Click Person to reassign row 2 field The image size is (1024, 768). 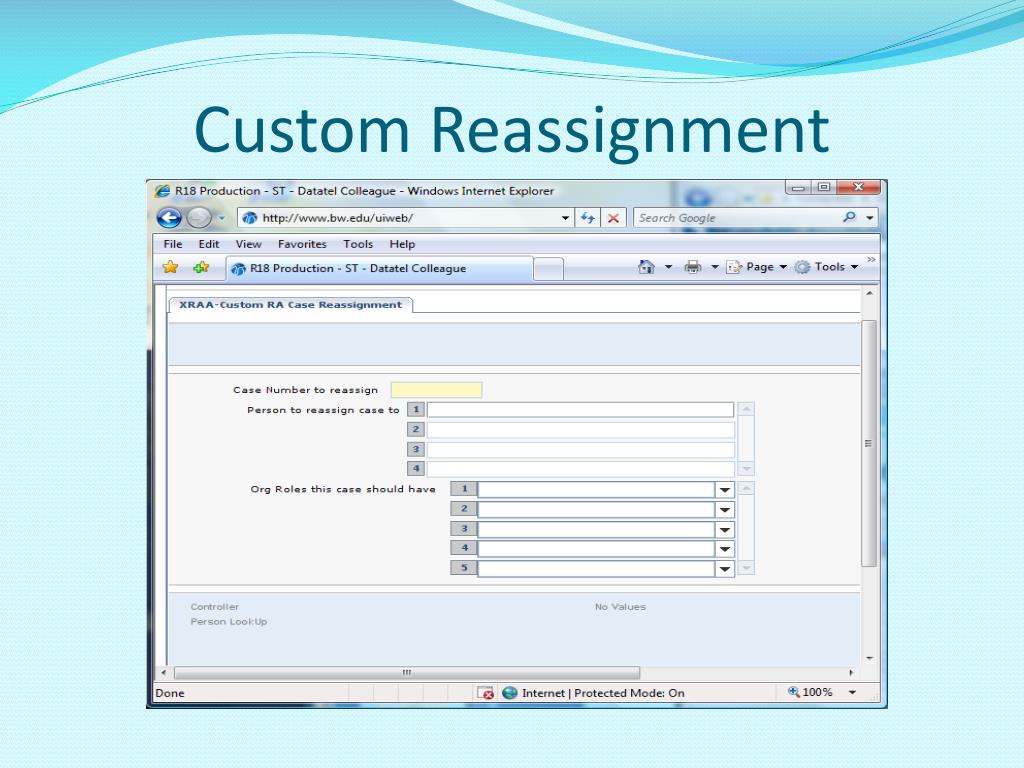[580, 430]
